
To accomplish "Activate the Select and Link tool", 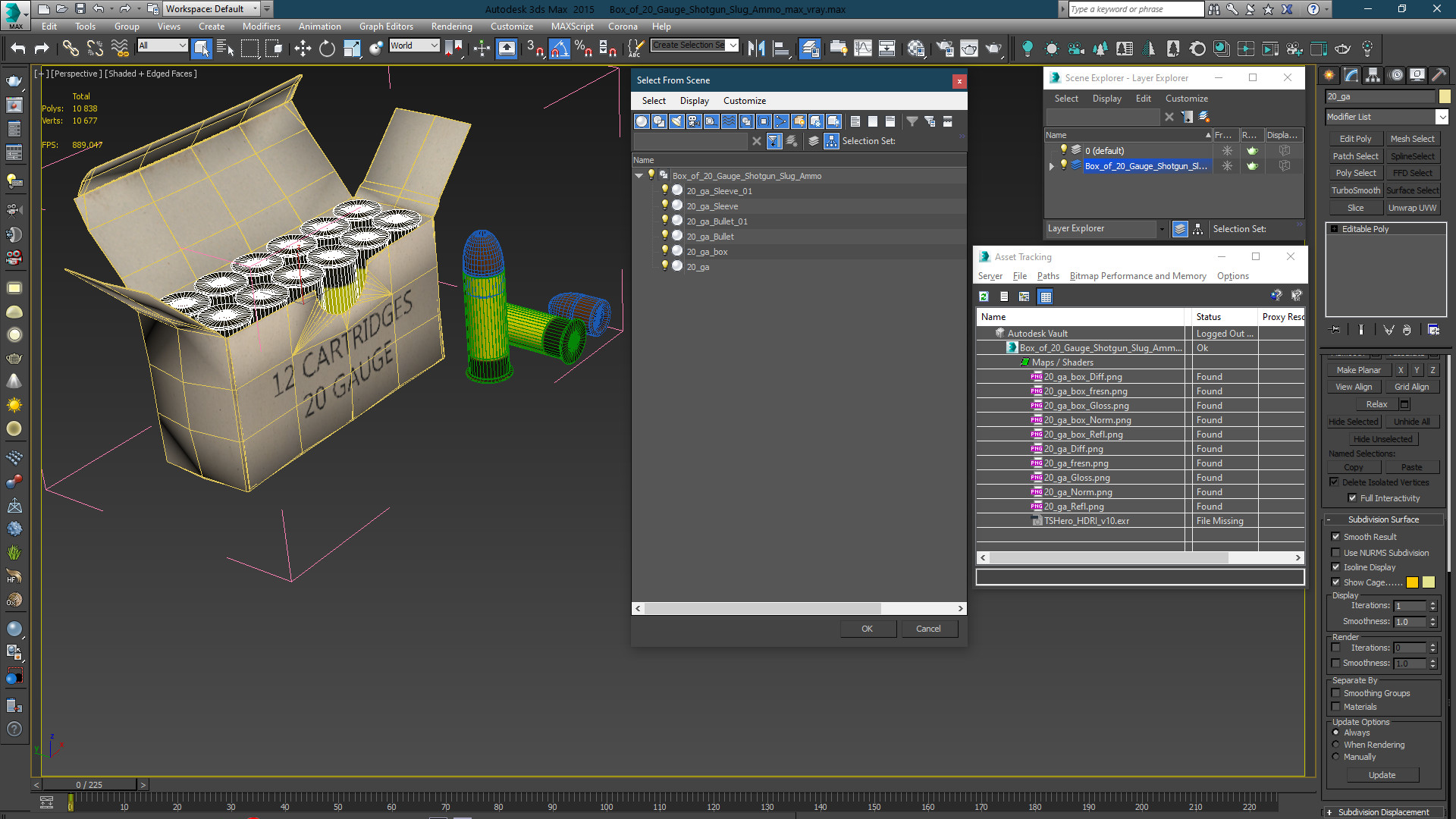I will click(x=70, y=49).
